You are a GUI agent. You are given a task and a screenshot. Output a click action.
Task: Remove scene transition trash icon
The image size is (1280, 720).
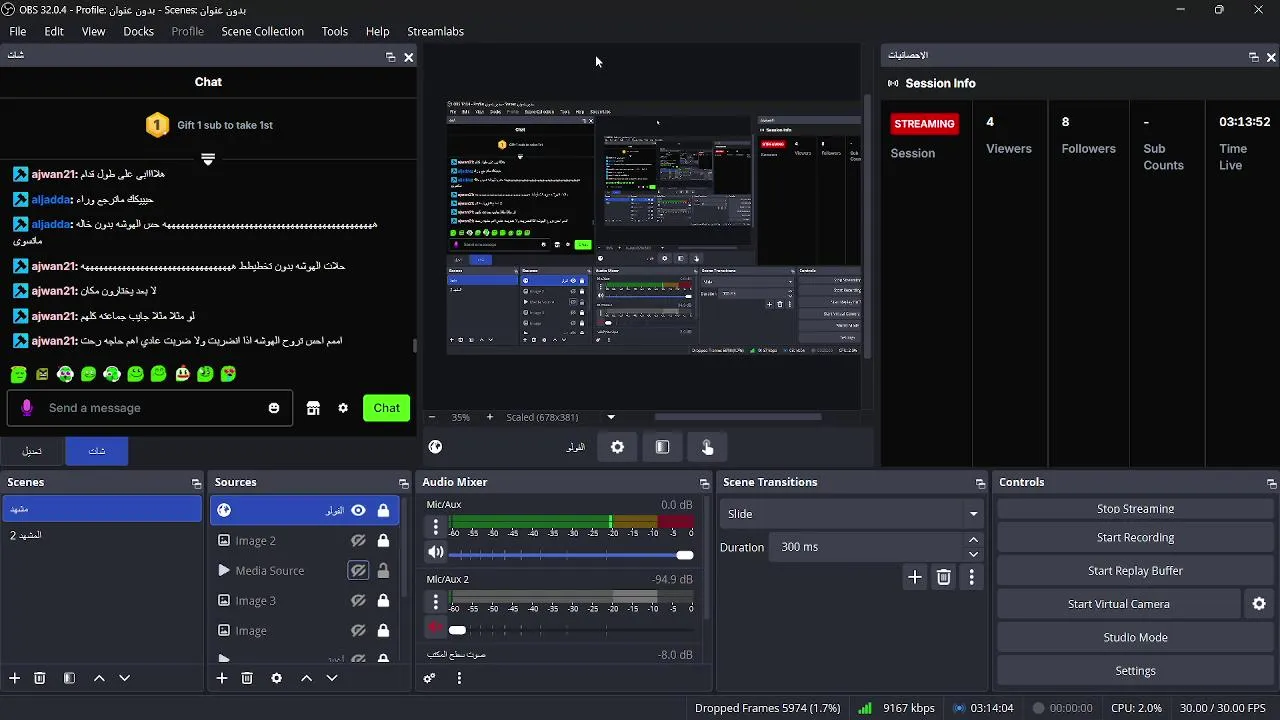point(944,577)
